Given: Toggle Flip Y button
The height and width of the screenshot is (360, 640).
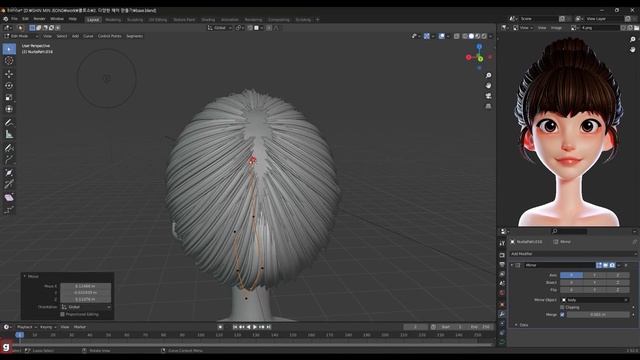Looking at the screenshot, I should point(594,290).
